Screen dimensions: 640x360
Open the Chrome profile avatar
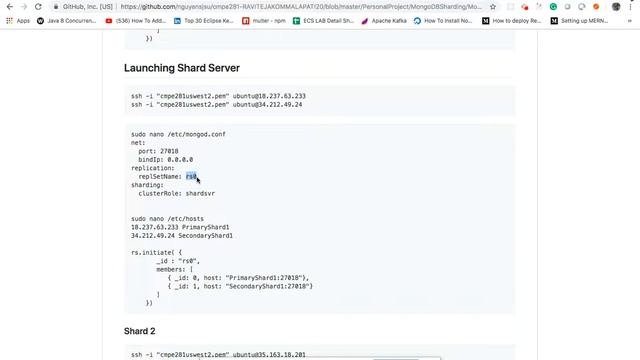click(616, 7)
